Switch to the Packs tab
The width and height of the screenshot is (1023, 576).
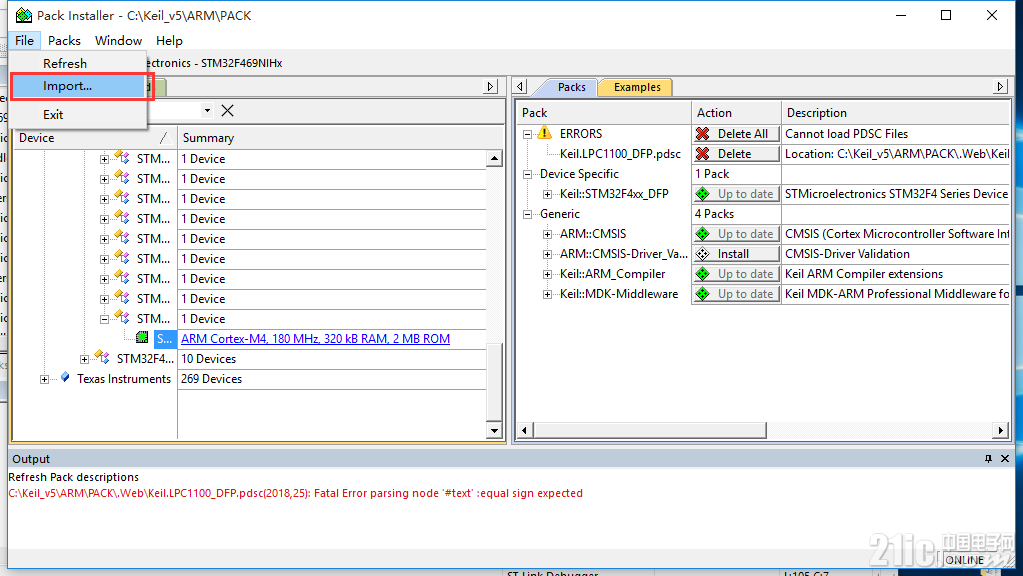pos(572,87)
